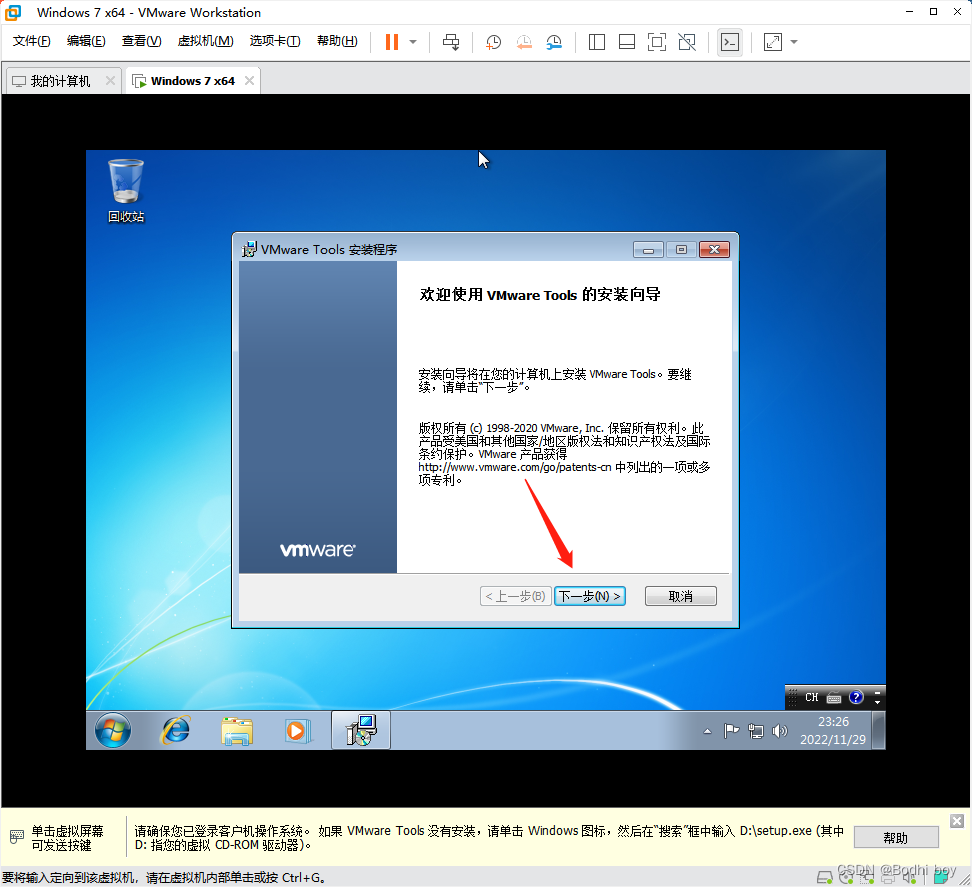Screen dimensions: 972x887
Task: Click 下一步(N) in the installer
Action: (x=590, y=596)
